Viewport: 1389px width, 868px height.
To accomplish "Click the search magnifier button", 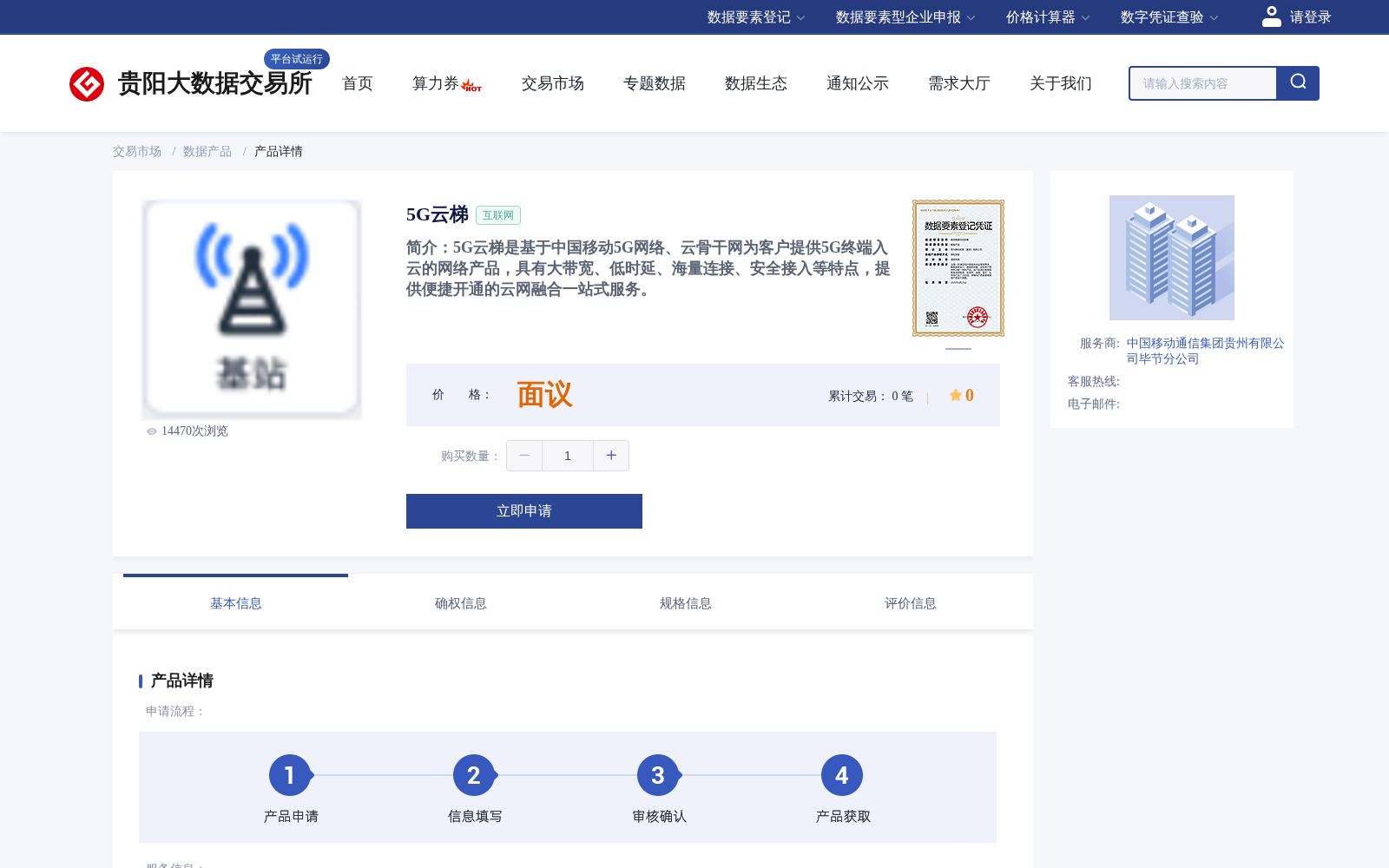I will [x=1298, y=83].
